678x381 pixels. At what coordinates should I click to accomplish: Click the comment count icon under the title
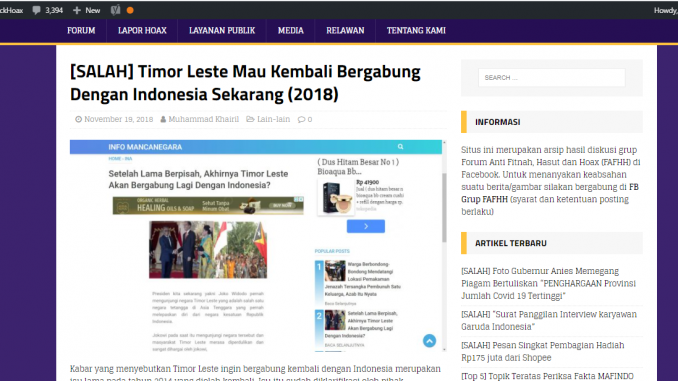coord(301,119)
